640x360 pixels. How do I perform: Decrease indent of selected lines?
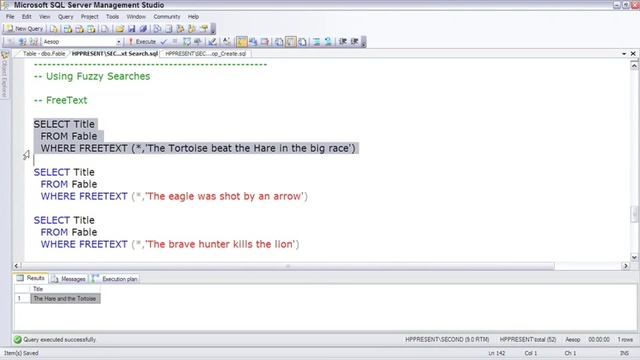click(343, 42)
